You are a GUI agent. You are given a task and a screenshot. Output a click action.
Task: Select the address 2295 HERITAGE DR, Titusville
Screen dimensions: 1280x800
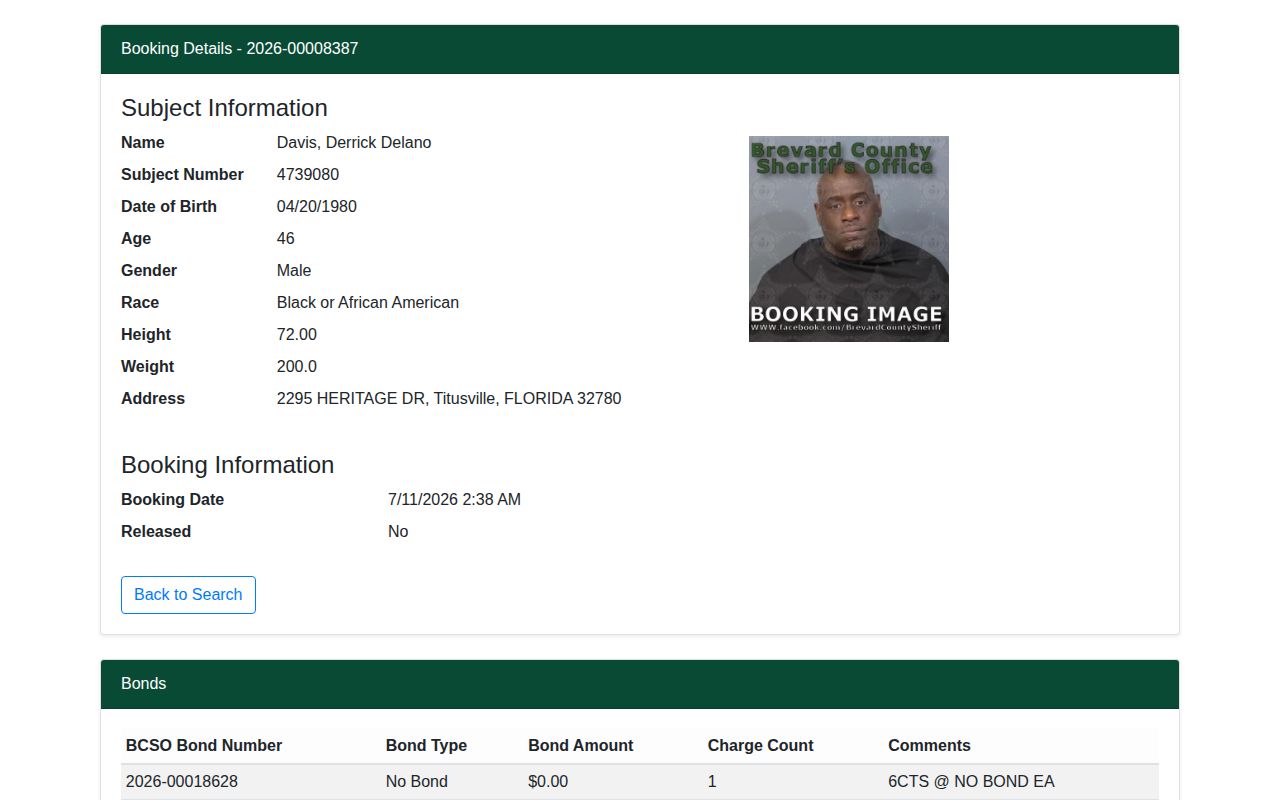tap(449, 399)
